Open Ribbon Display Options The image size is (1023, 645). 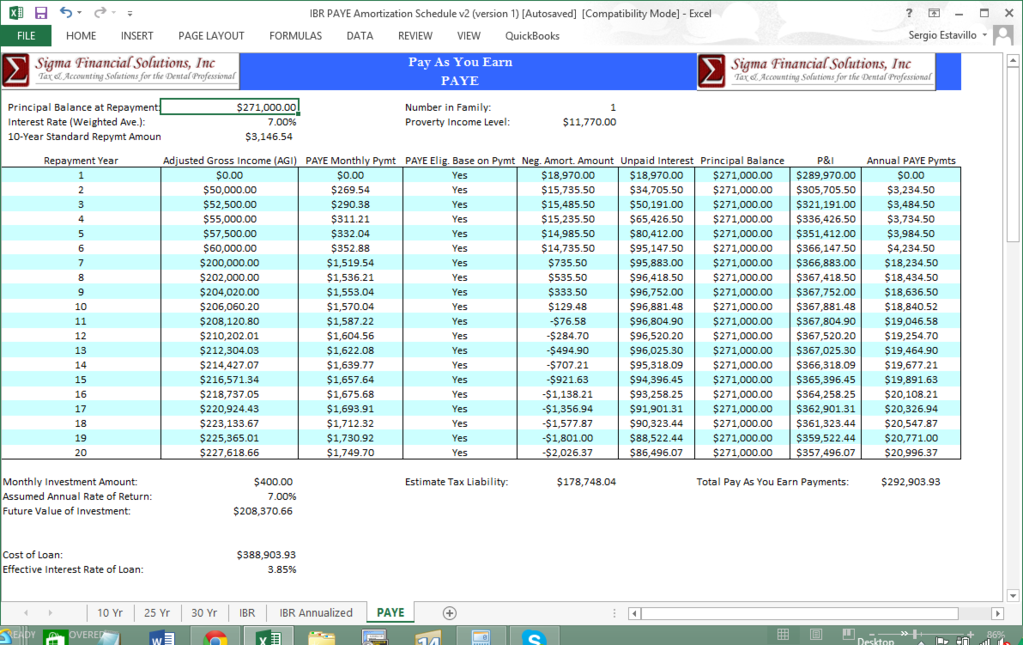coord(934,13)
